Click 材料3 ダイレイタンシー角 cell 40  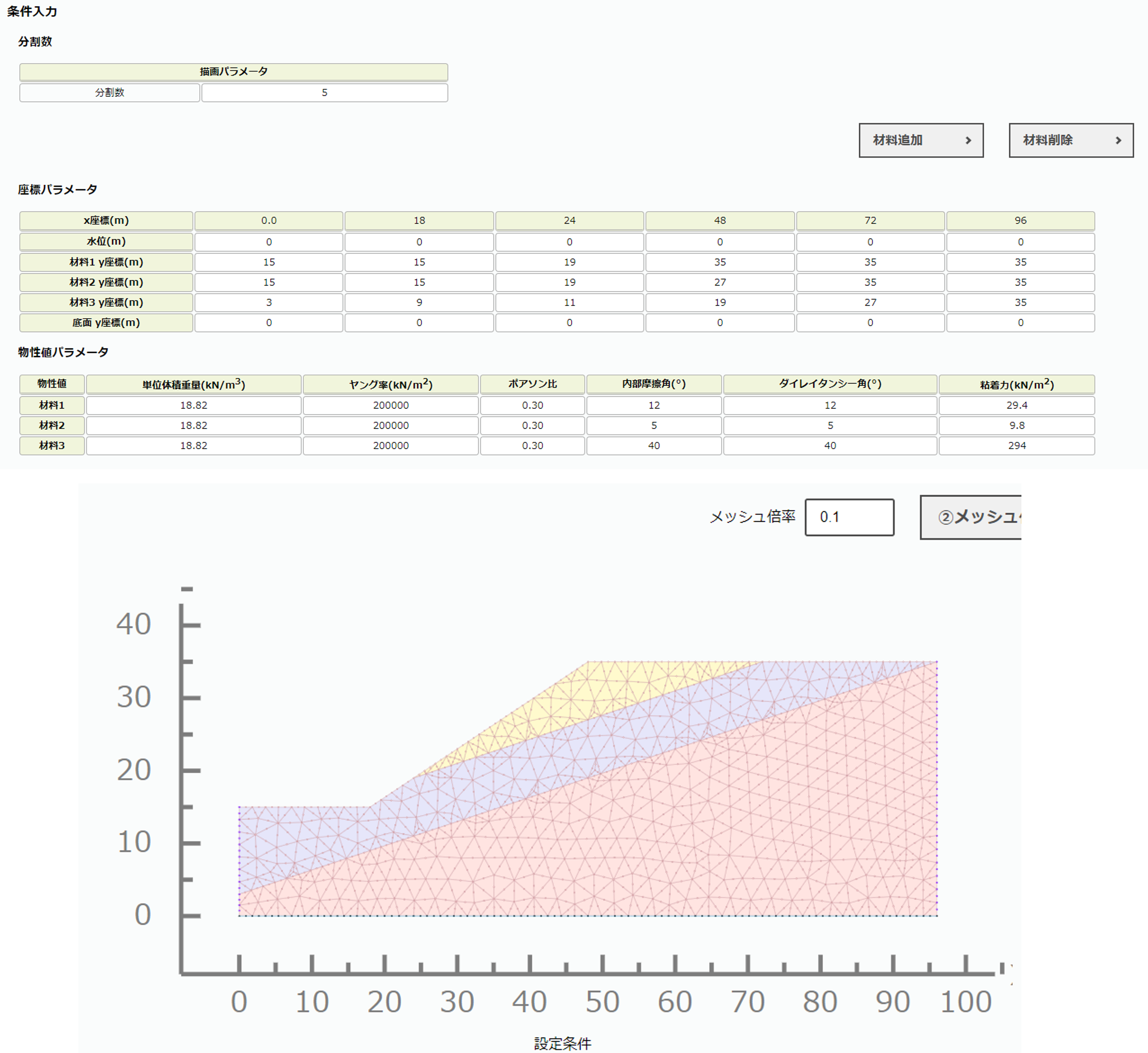(830, 446)
